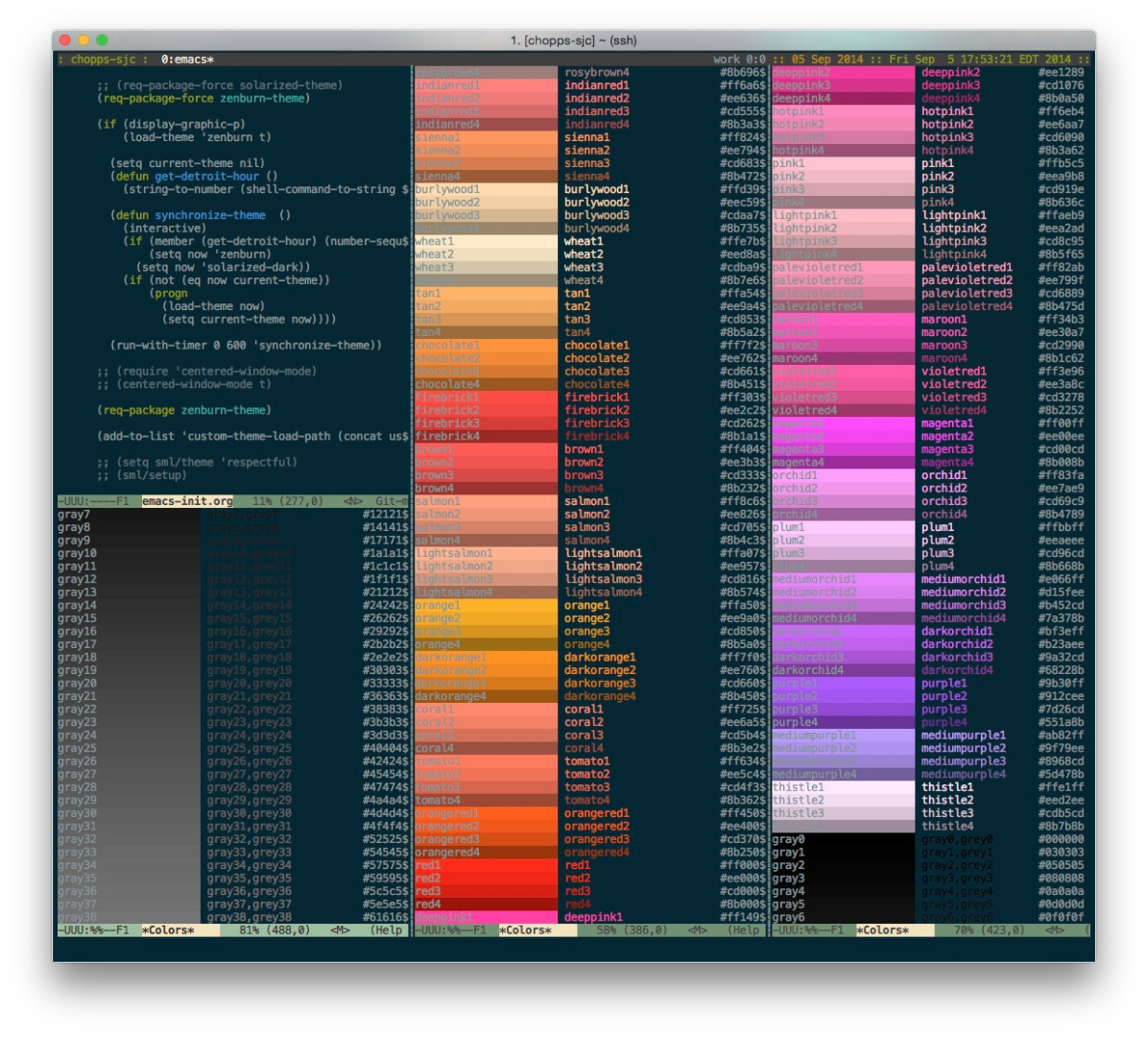Click the firebrick1 color swatch
The height and width of the screenshot is (1037, 1148).
click(486, 397)
